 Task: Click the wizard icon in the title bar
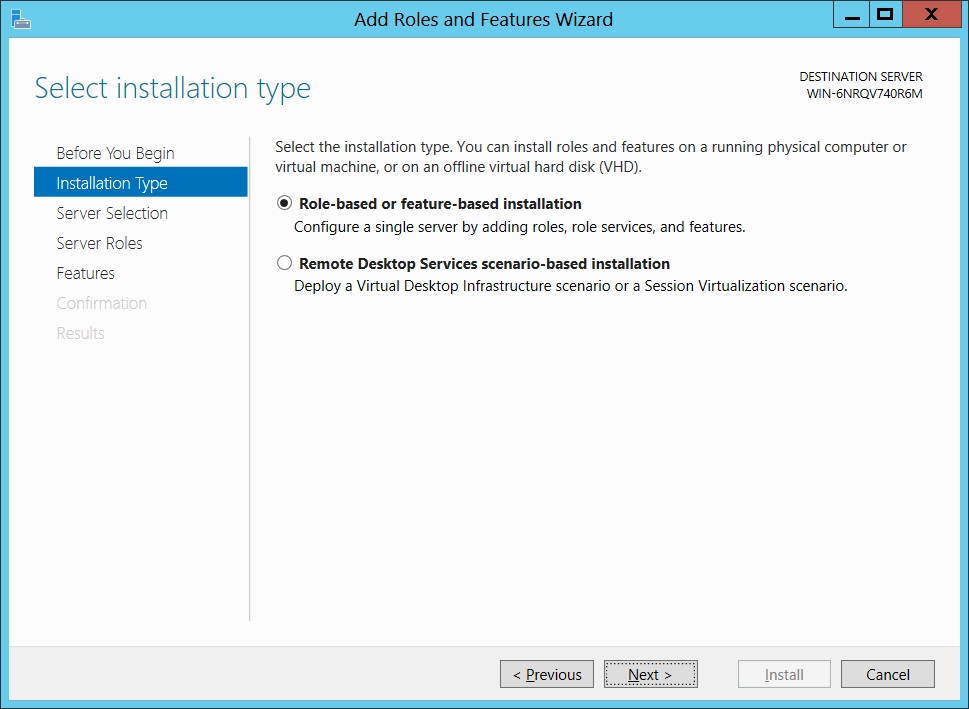click(x=20, y=19)
